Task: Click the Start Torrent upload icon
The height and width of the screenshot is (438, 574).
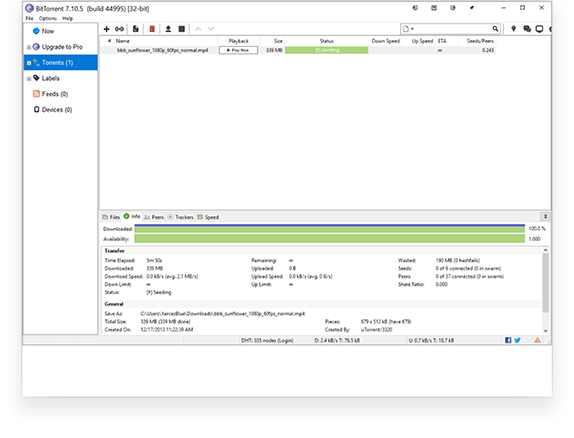Action: (x=168, y=29)
